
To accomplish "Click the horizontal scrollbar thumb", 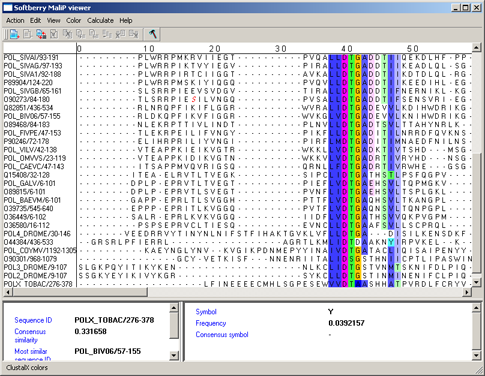I will coord(80,292).
